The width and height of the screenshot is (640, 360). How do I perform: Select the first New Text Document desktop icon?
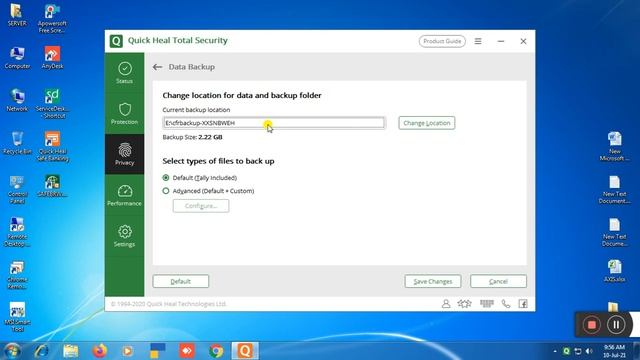pyautogui.click(x=615, y=189)
